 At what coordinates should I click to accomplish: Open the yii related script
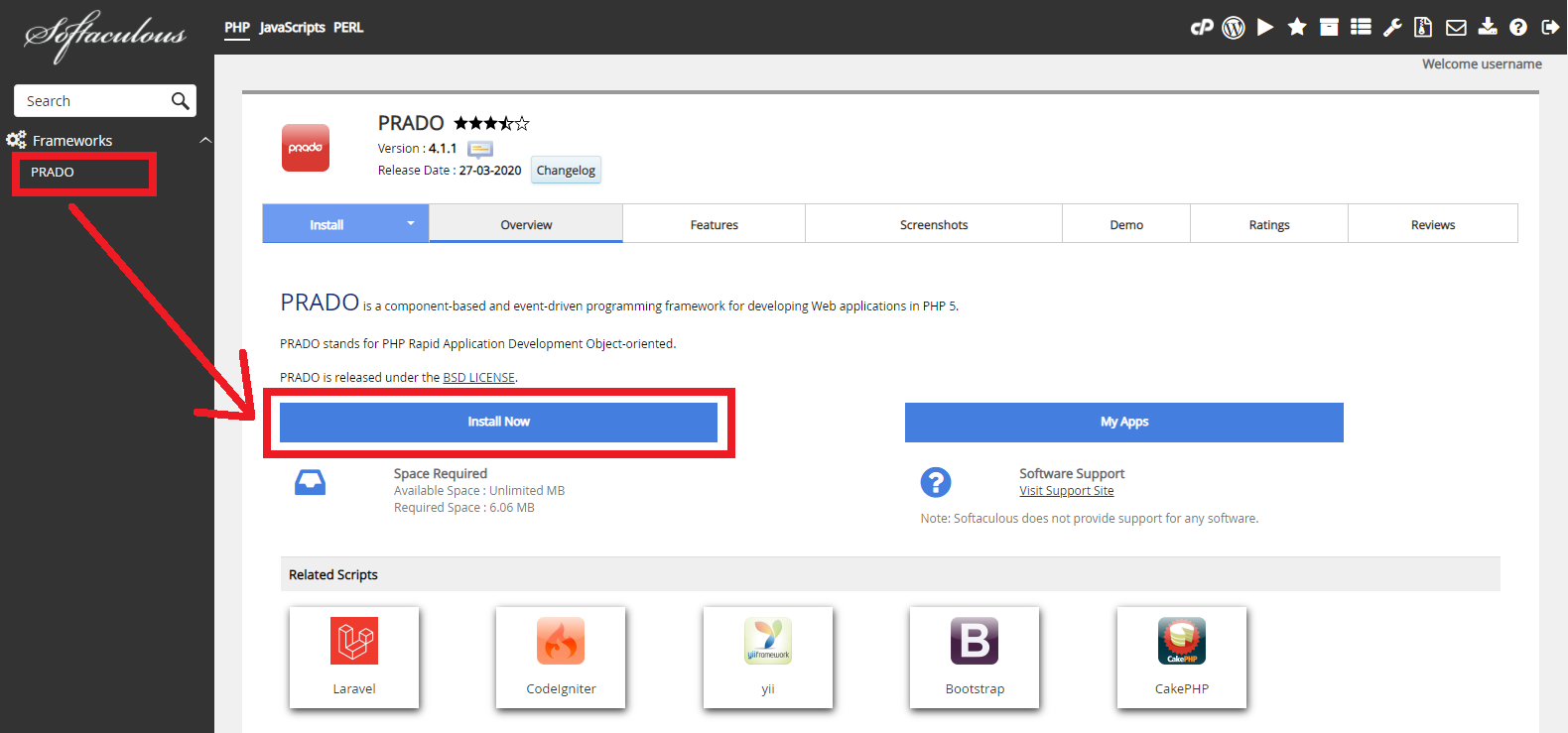click(x=768, y=657)
